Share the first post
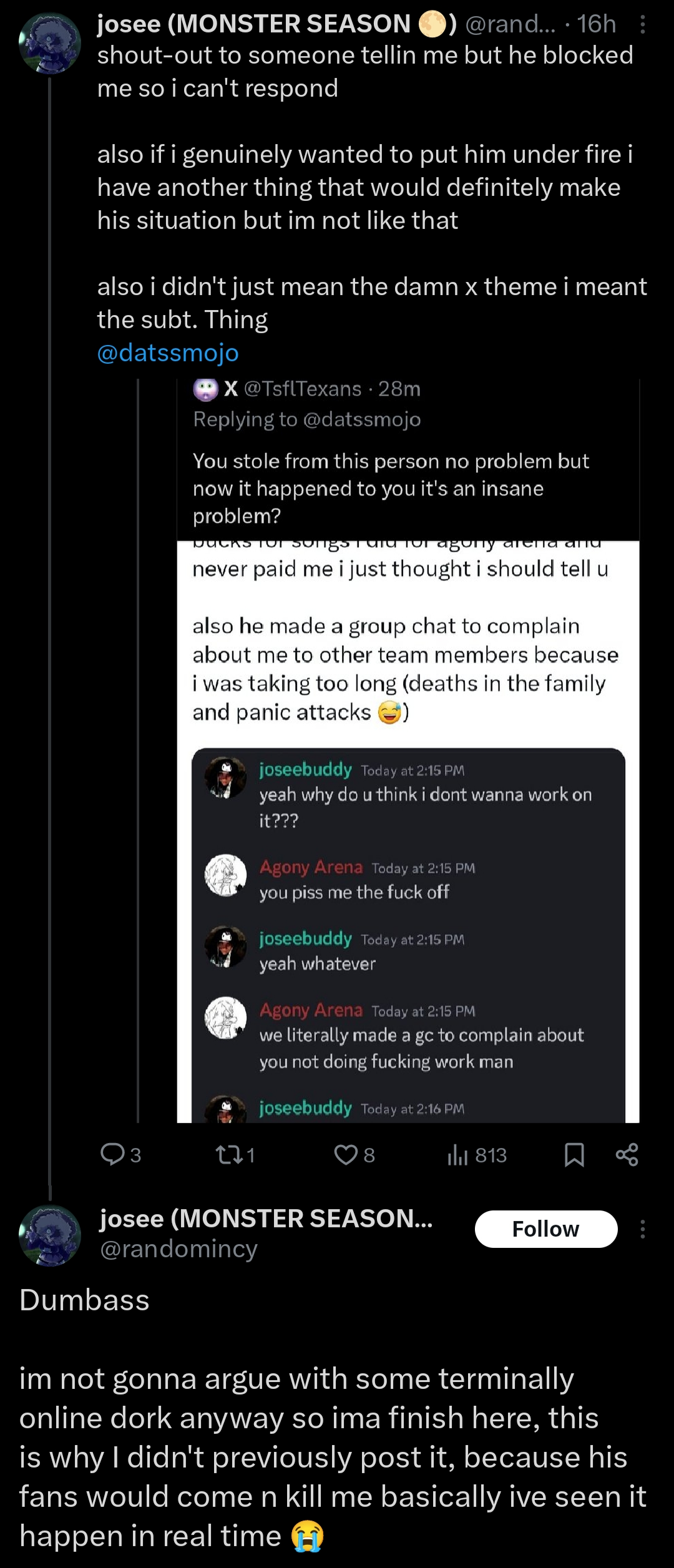Screen dimensions: 674x1568 pos(627,1155)
